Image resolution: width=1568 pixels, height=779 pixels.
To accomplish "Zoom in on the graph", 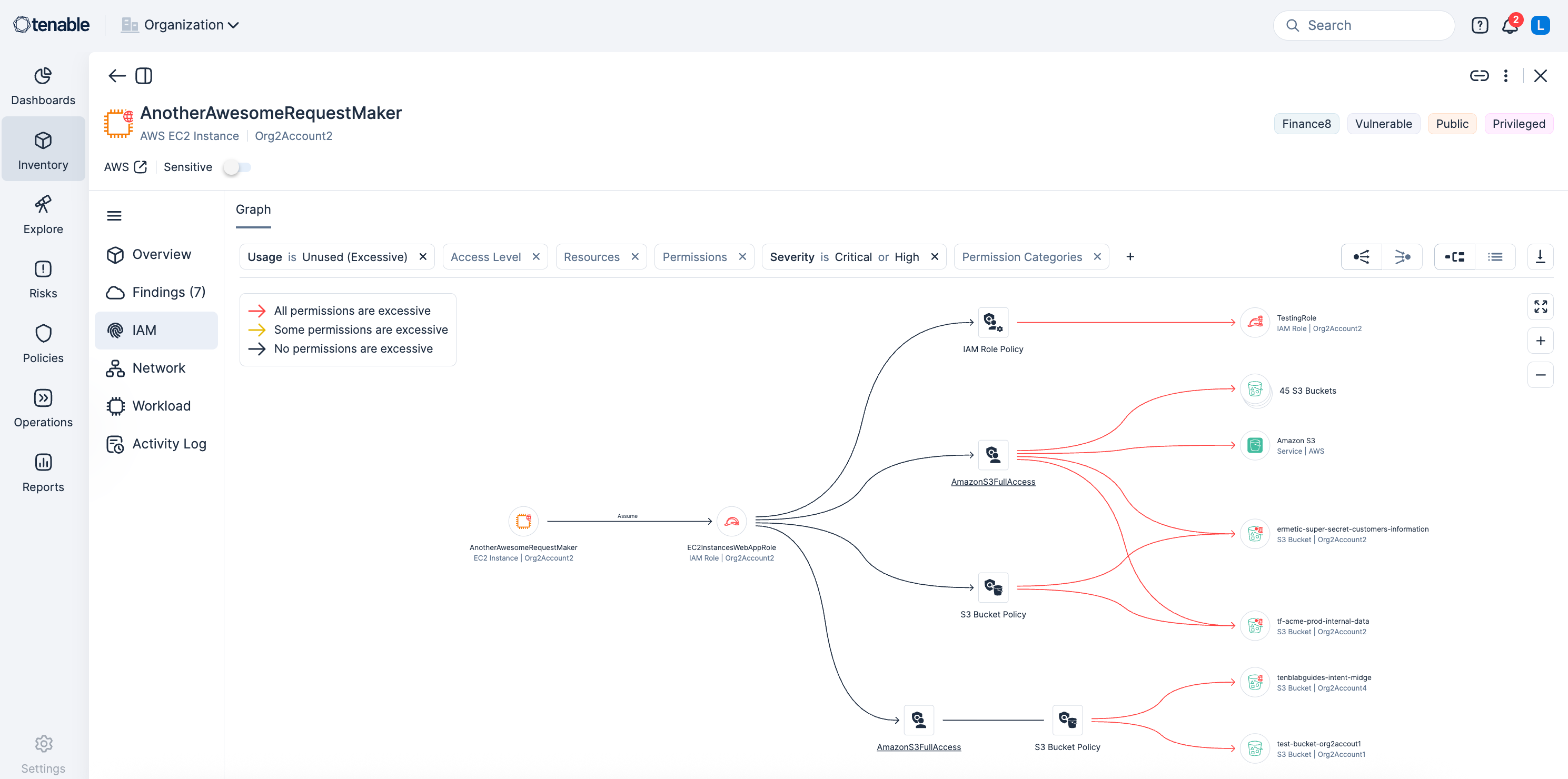I will (1540, 341).
